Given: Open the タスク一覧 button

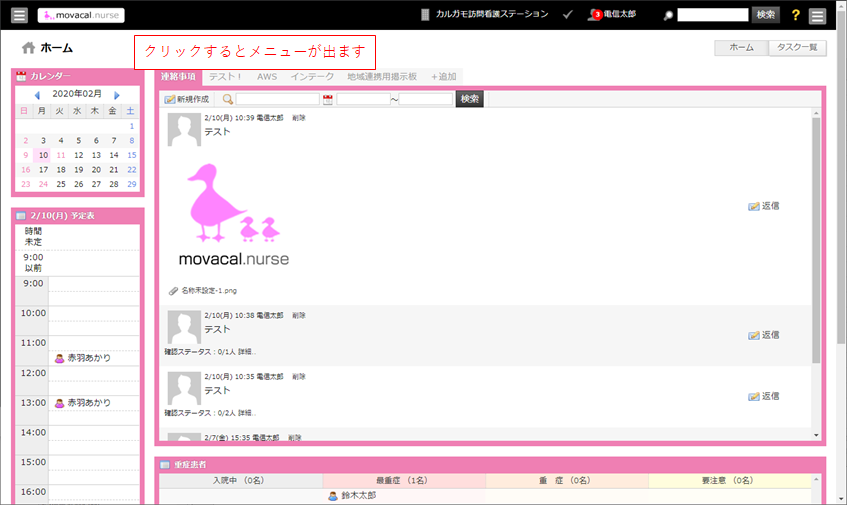Looking at the screenshot, I should coord(797,48).
